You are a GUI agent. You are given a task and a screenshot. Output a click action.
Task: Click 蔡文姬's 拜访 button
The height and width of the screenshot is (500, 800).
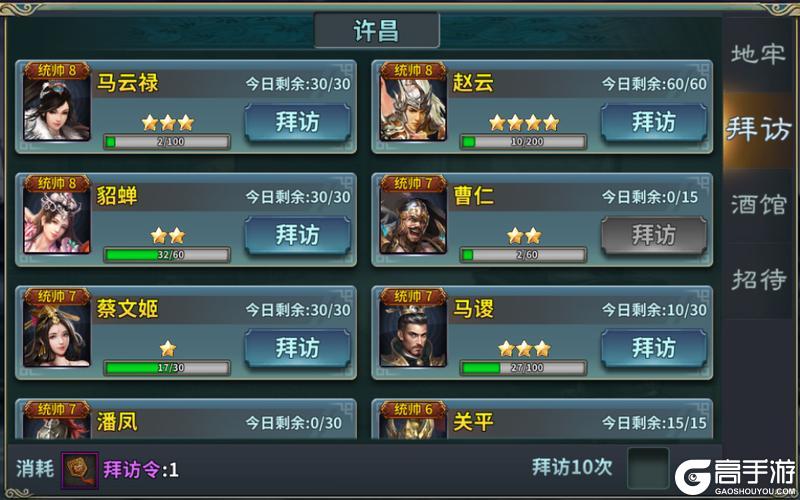pos(297,348)
